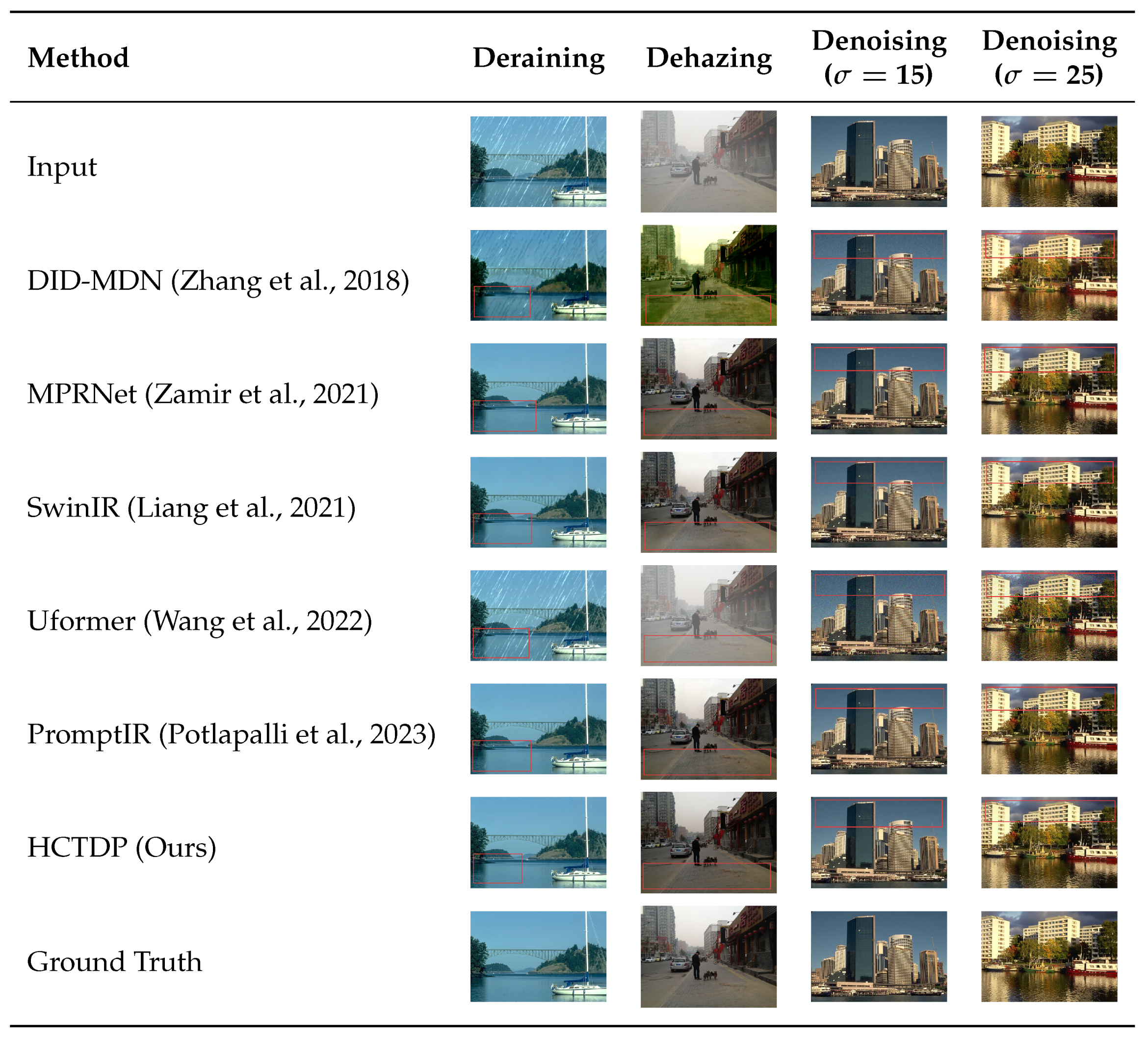Select DID-MDN green-tinted dehazing result
Viewport: 1148px width, 1040px height.
[708, 275]
